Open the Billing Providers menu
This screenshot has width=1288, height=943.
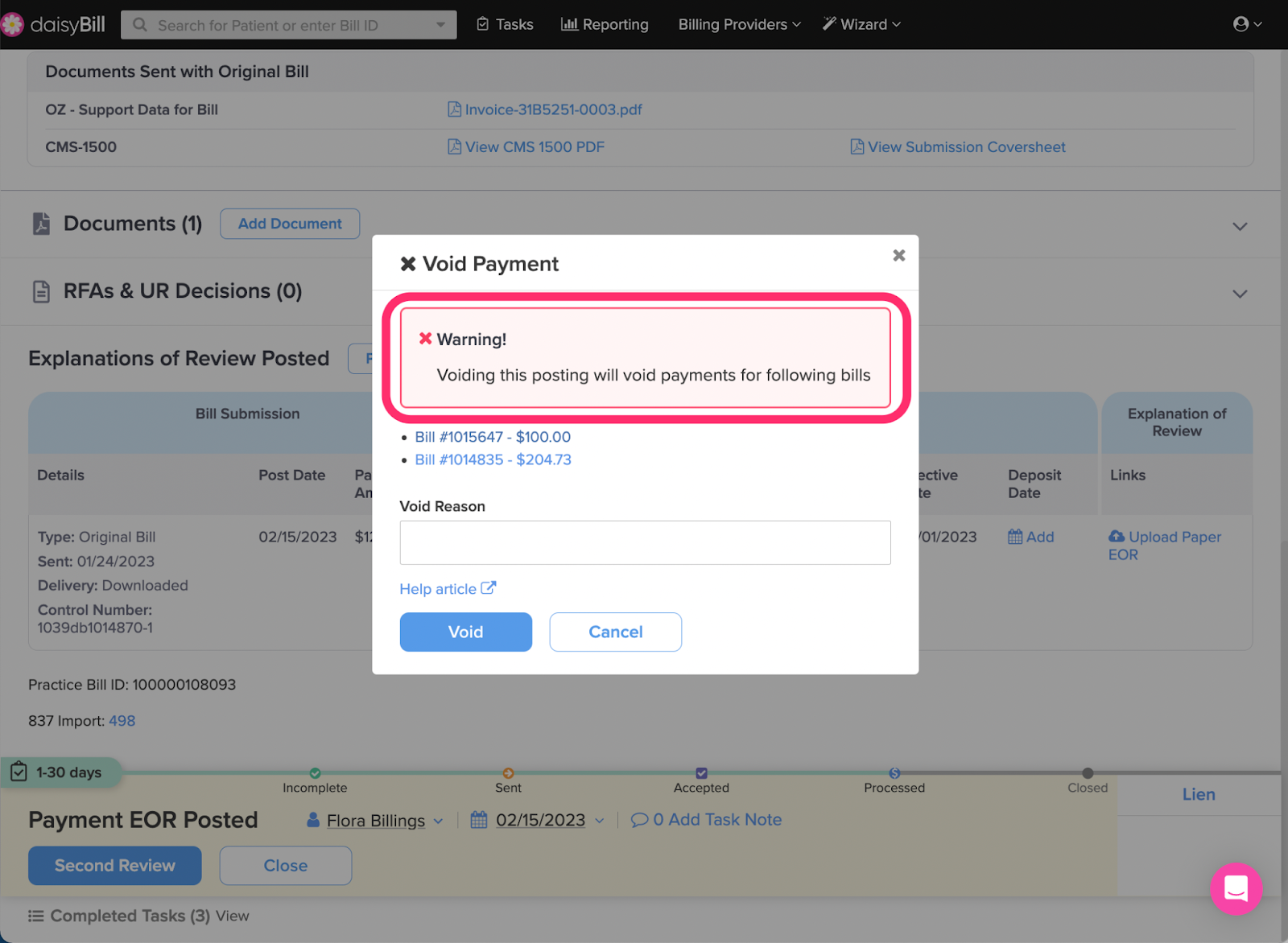(739, 24)
